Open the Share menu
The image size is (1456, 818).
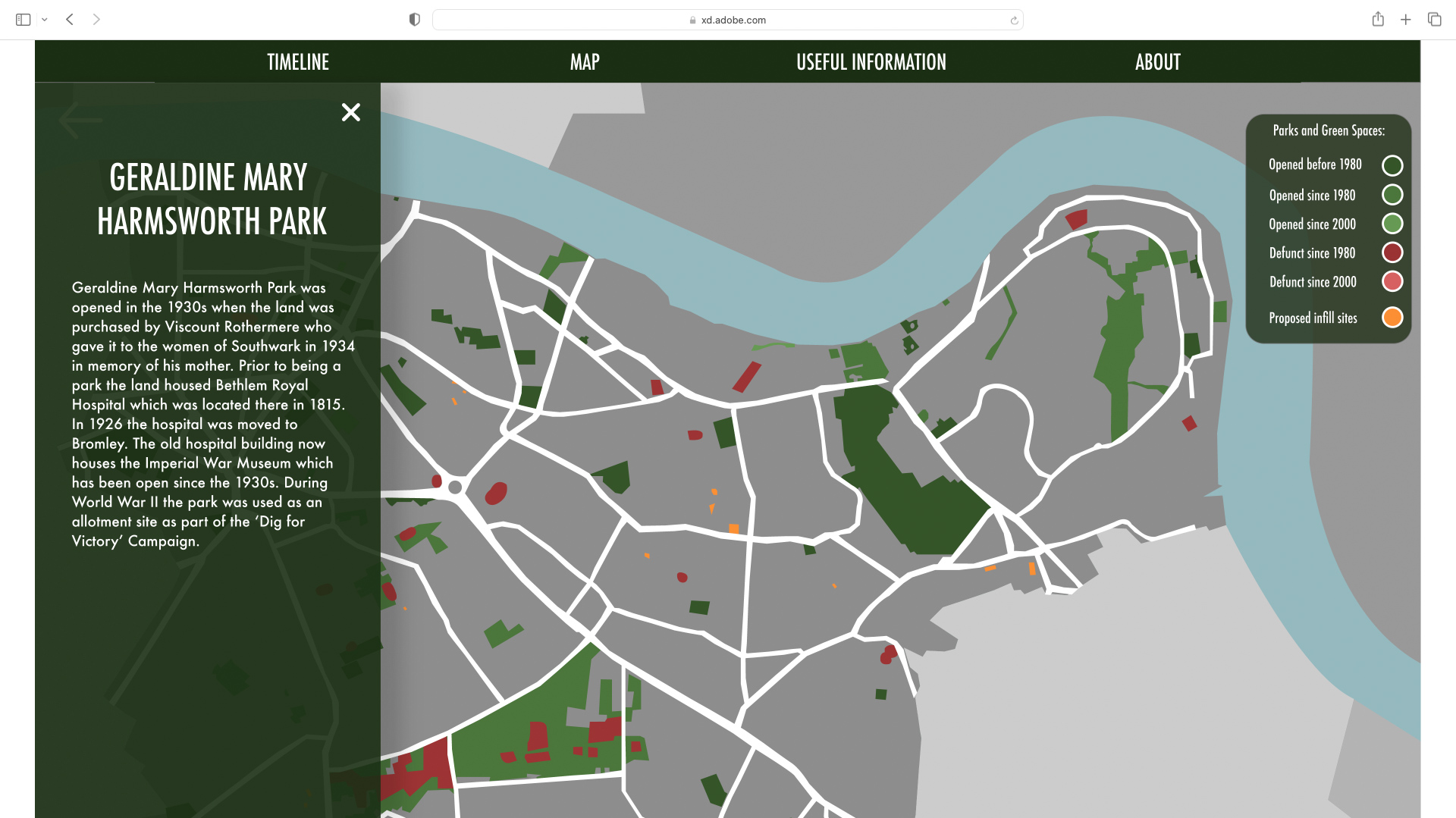tap(1378, 20)
